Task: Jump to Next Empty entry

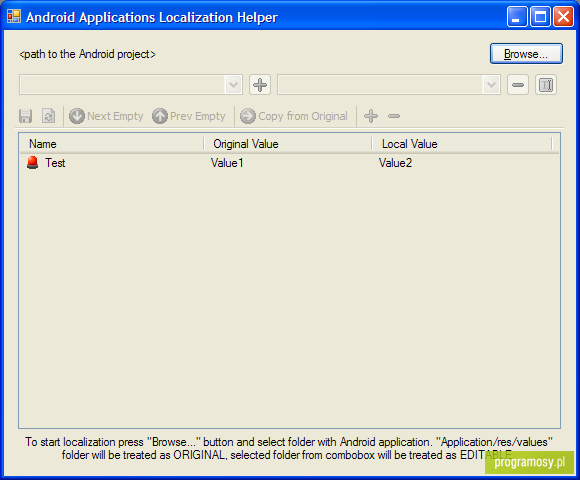Action: 106,116
